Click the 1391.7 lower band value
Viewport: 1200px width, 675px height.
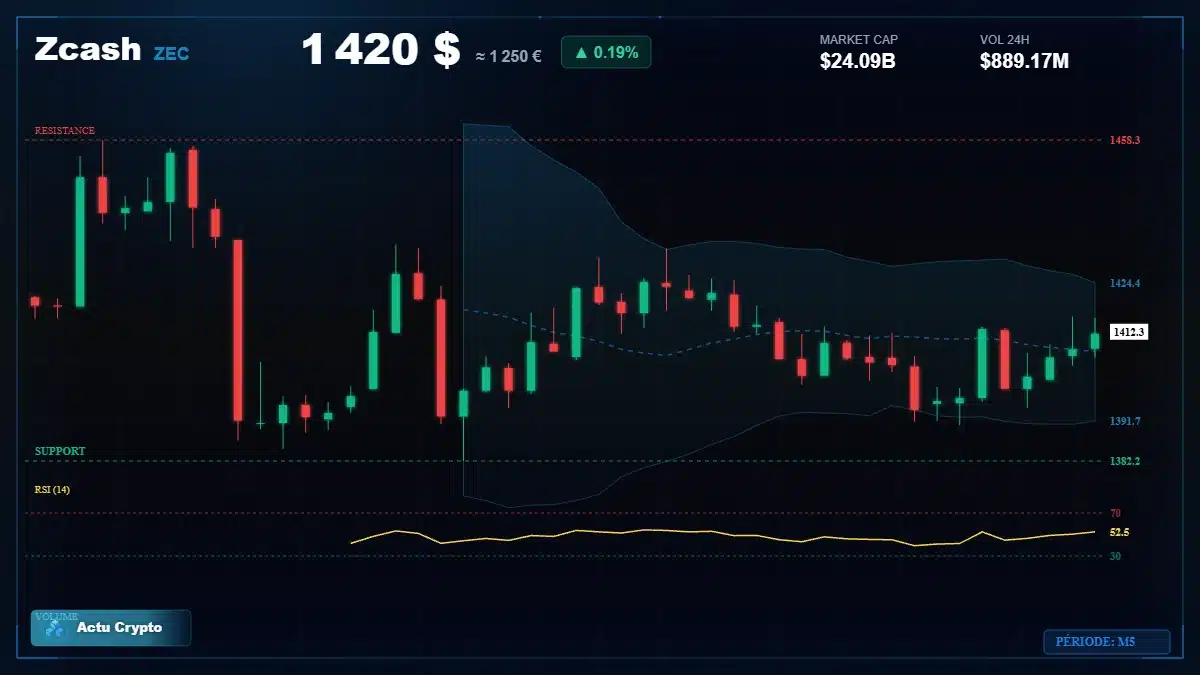pyautogui.click(x=1125, y=421)
